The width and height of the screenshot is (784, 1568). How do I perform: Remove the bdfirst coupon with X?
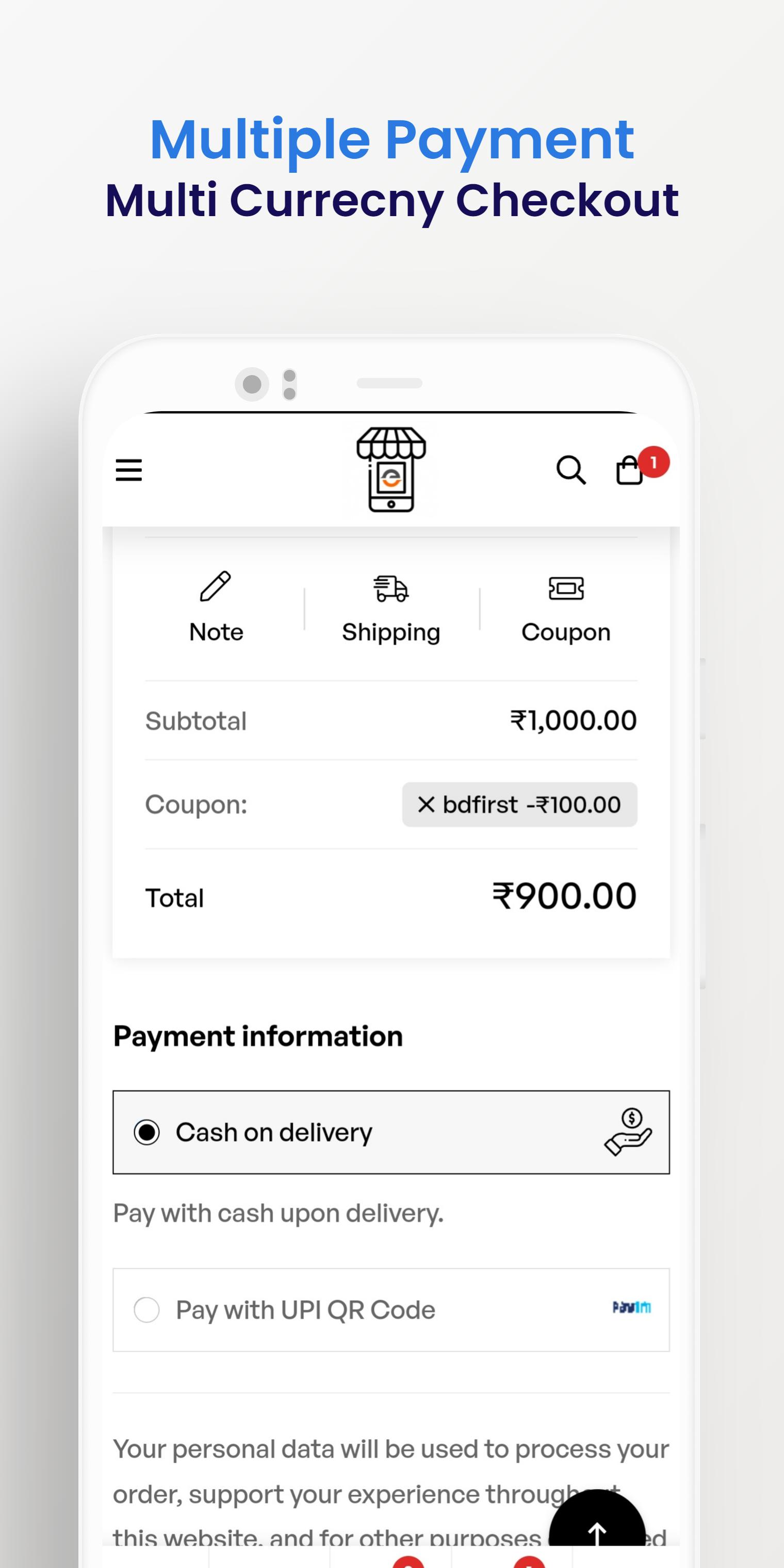click(426, 805)
